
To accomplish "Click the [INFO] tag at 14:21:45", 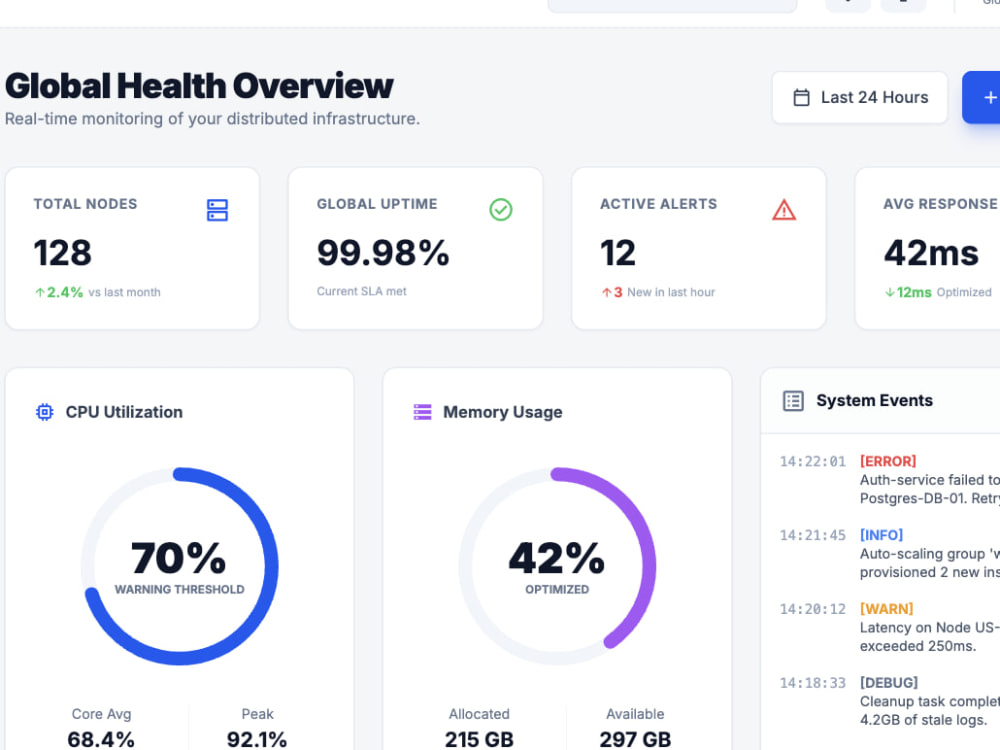I will pyautogui.click(x=881, y=535).
